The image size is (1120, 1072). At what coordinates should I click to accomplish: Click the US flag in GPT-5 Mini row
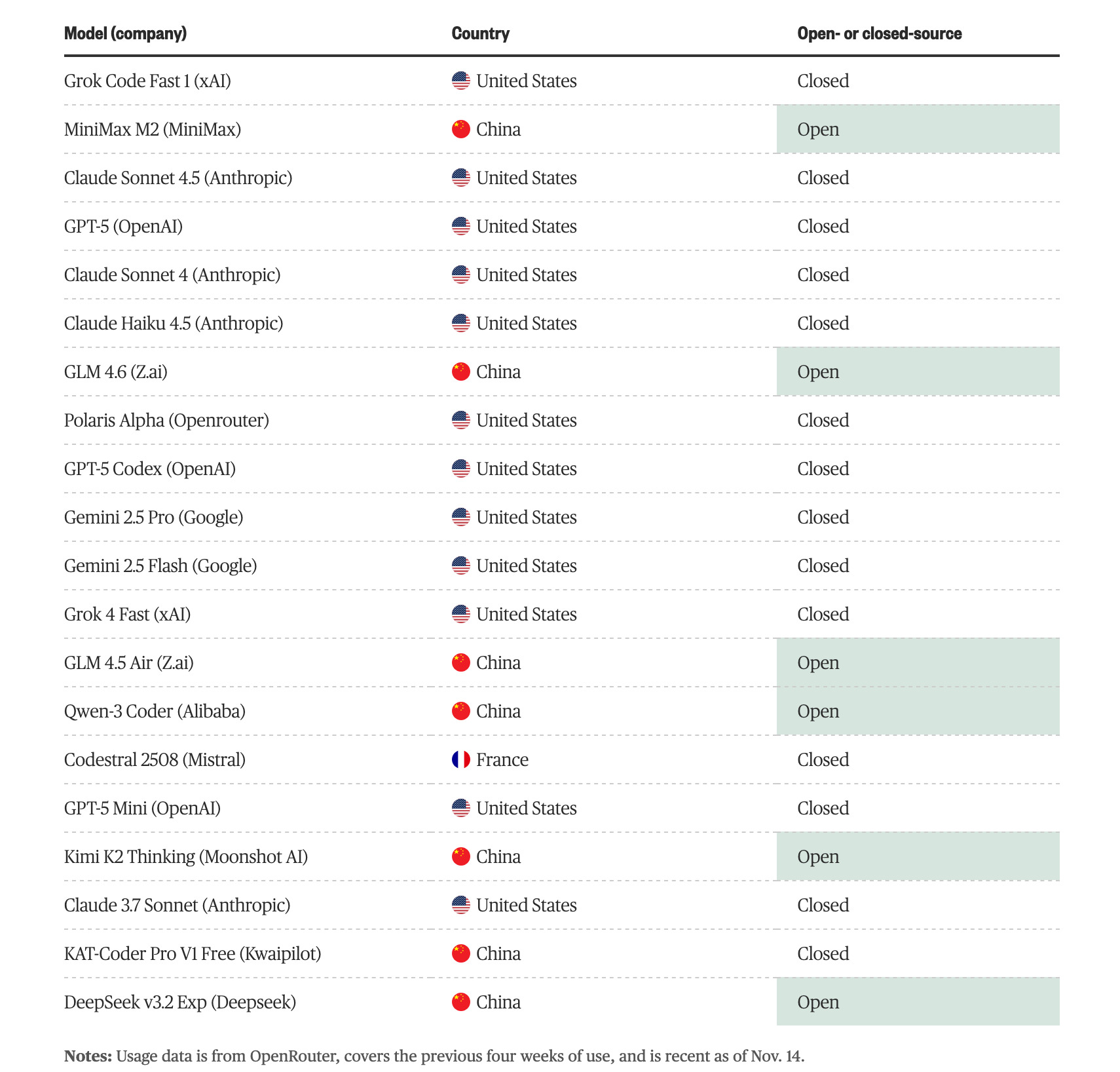click(x=460, y=808)
